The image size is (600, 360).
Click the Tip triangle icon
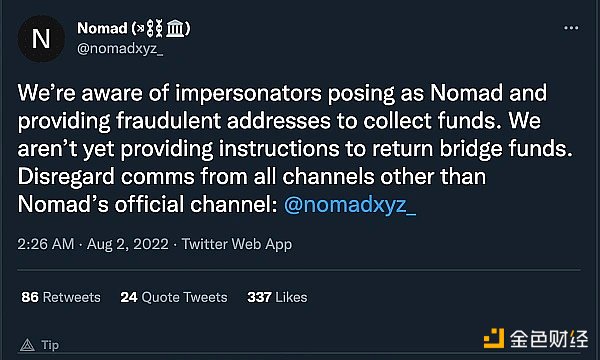coord(27,345)
